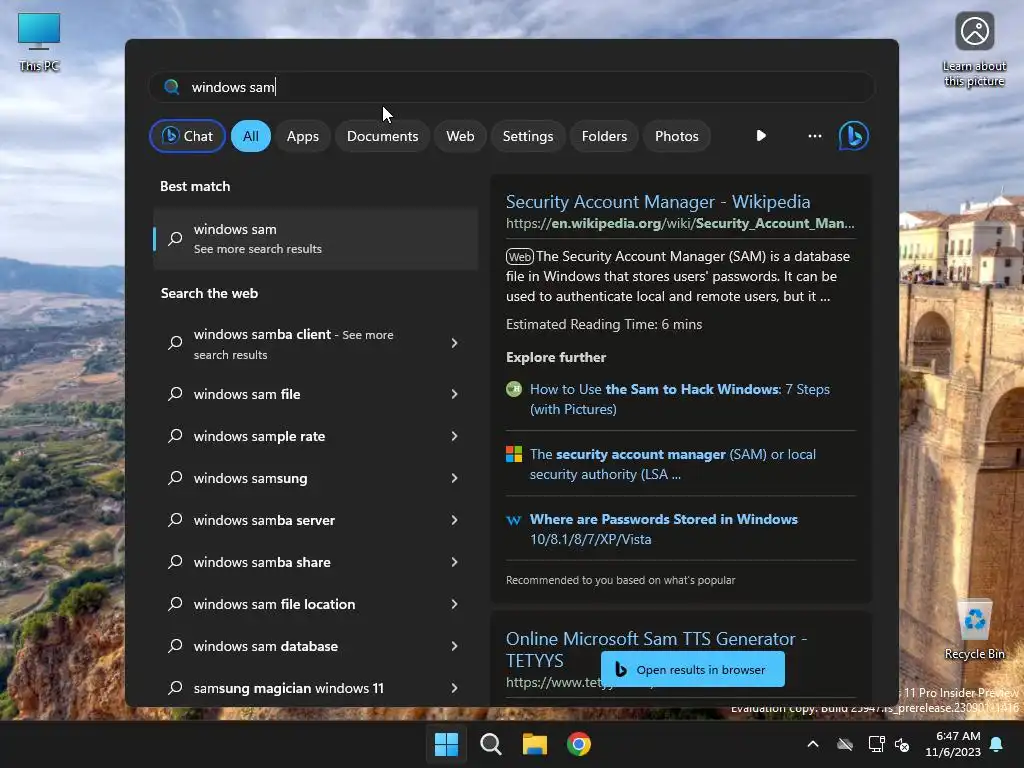Click taskbar Search icon
The image size is (1024, 768).
(x=490, y=744)
